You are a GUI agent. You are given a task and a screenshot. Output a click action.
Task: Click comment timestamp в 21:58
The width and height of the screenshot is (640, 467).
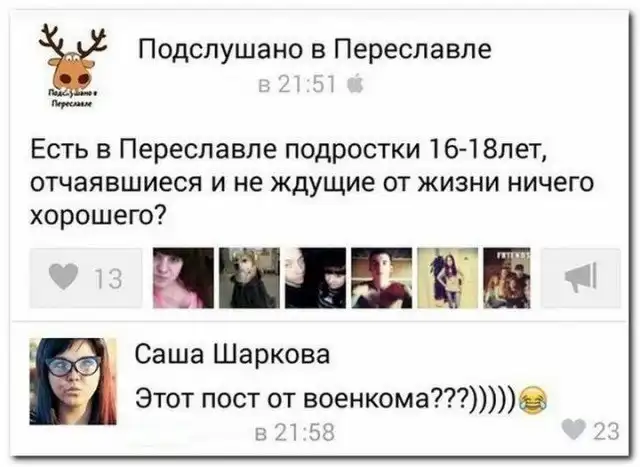(295, 432)
